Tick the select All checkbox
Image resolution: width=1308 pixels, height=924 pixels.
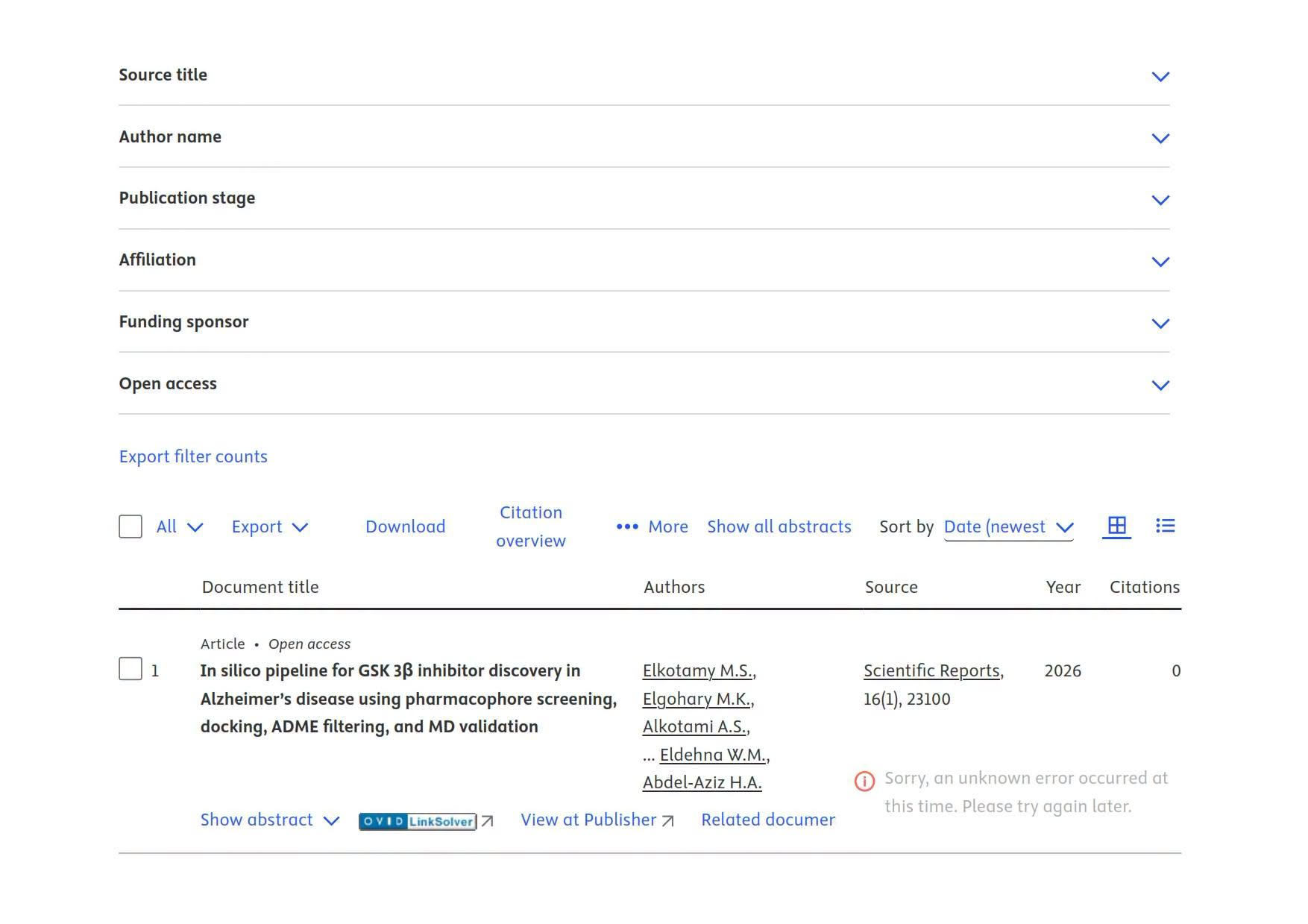(x=131, y=527)
